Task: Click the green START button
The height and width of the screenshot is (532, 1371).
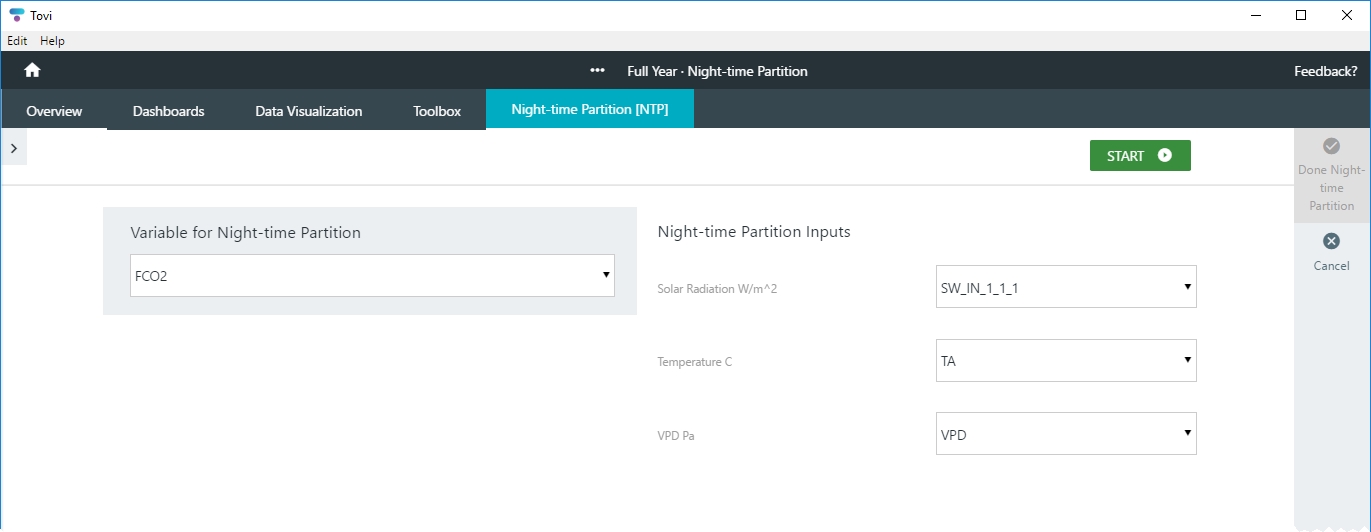Action: (x=1140, y=156)
